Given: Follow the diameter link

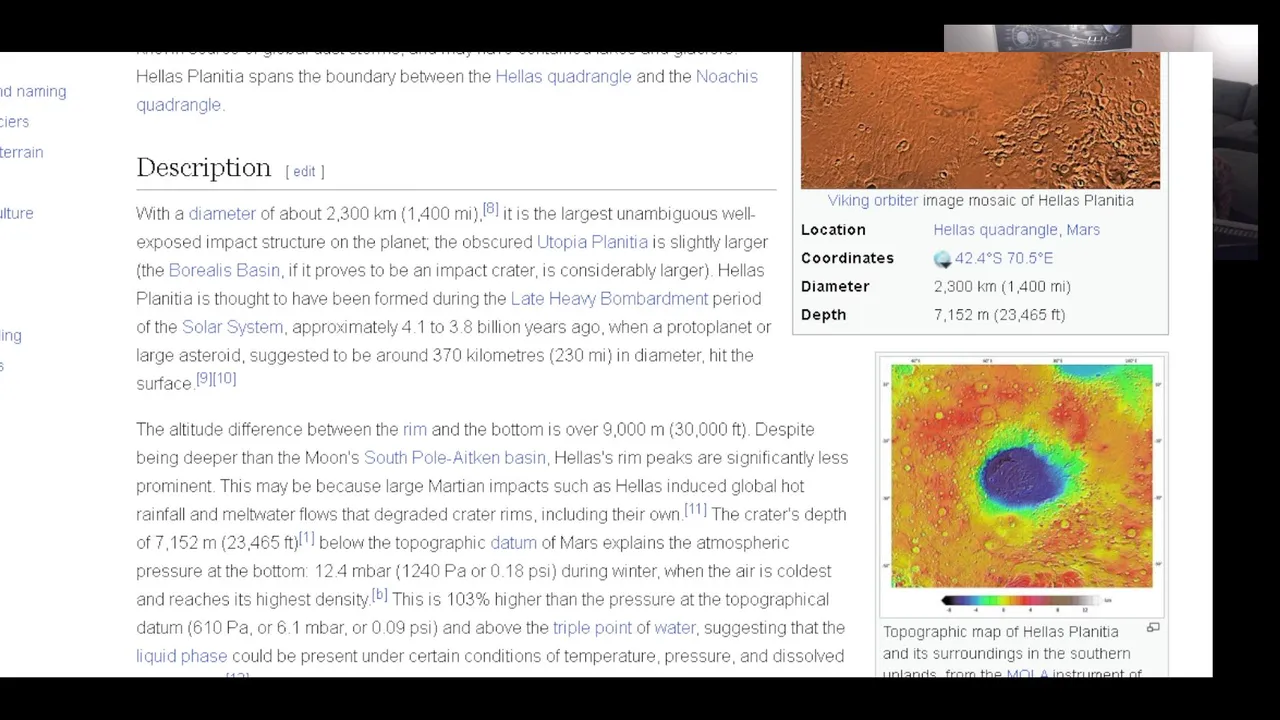Looking at the screenshot, I should 222,213.
